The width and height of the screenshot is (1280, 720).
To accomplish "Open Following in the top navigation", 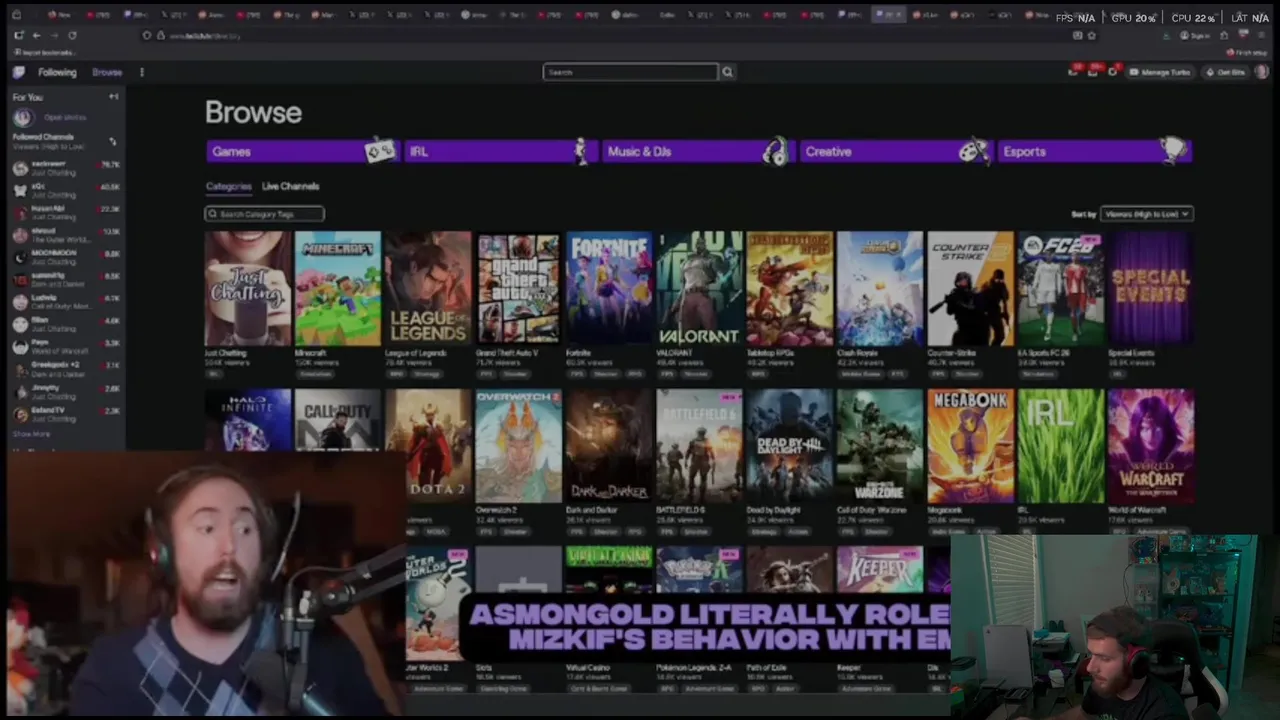I will 57,72.
